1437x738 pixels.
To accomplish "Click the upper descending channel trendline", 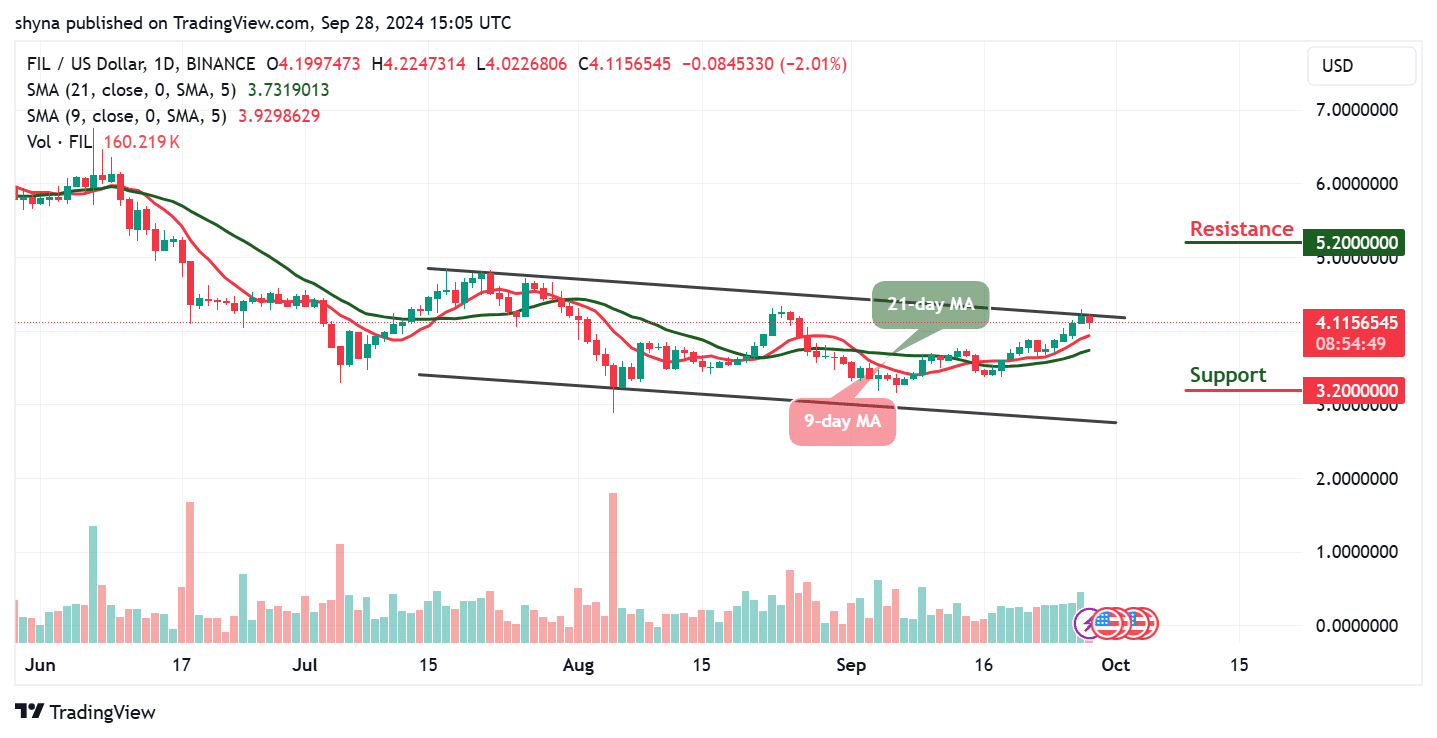I will click(x=777, y=293).
